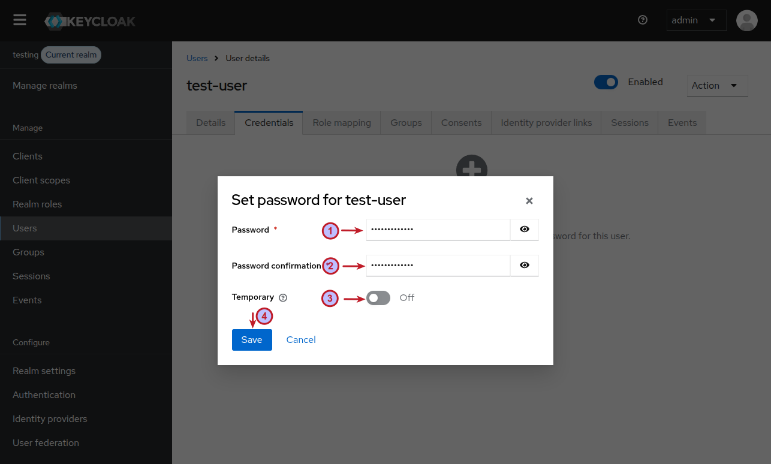Toggle the Temporary password switch
The height and width of the screenshot is (464, 771).
click(378, 298)
